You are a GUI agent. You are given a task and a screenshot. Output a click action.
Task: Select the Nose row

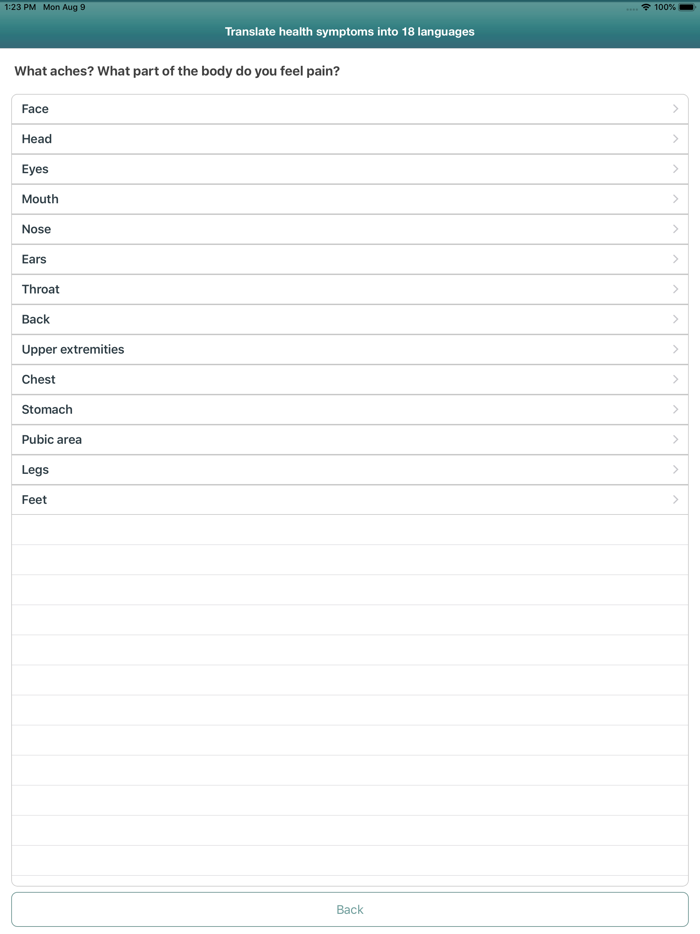coord(350,228)
